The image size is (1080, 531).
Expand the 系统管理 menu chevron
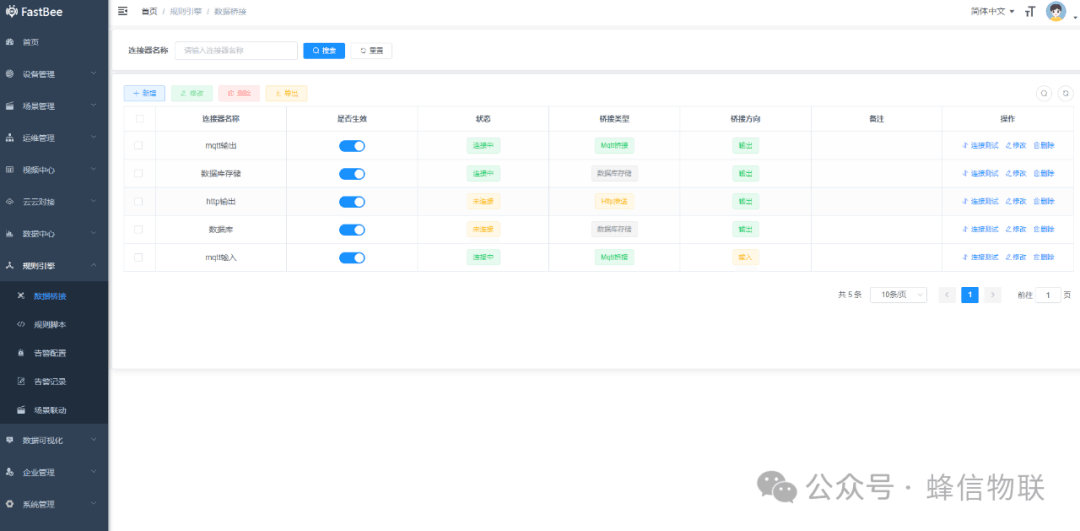pos(94,503)
